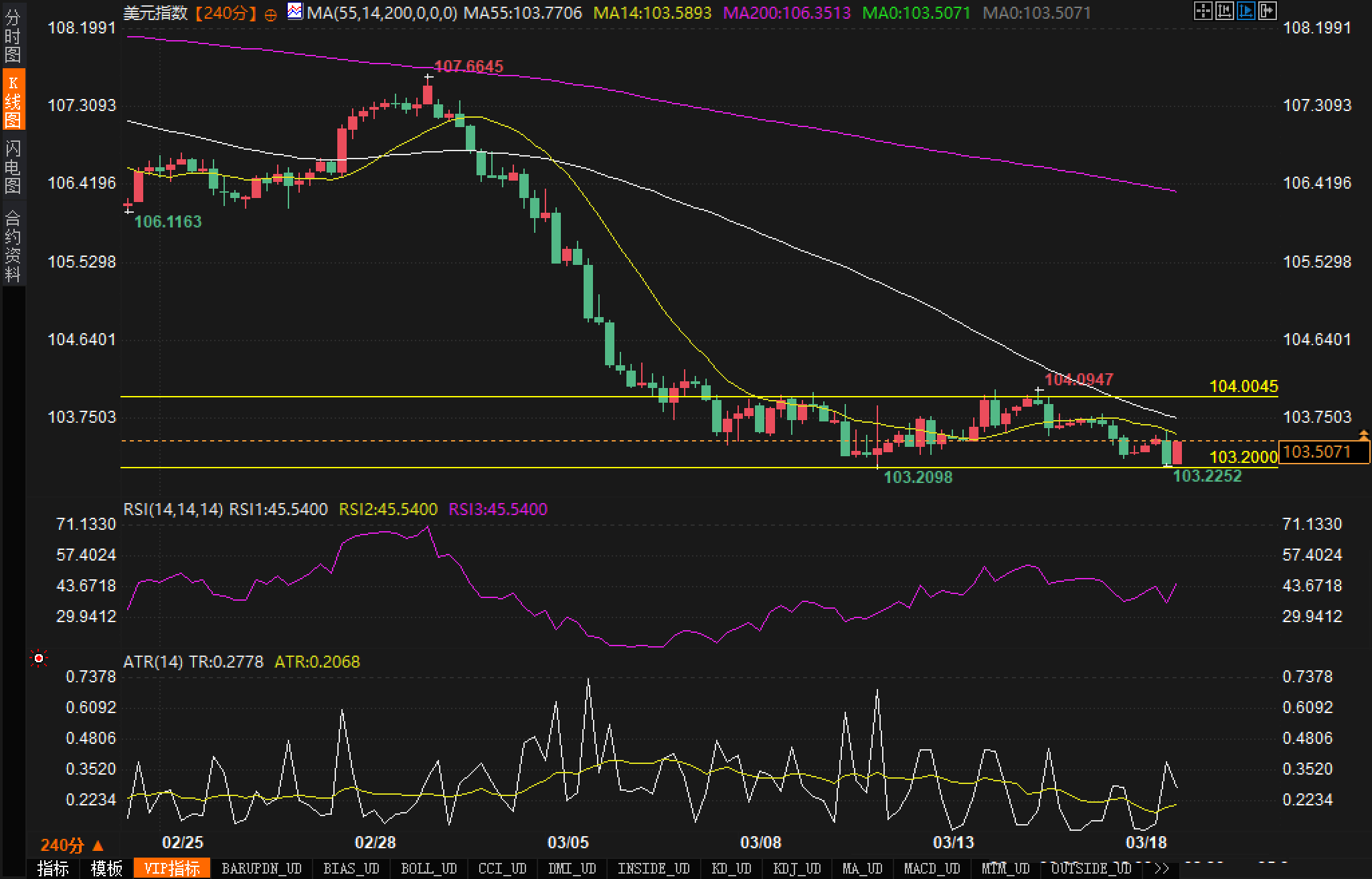Toggle the highlighted blue axis-play icon
The width and height of the screenshot is (1372, 879).
[x=1246, y=11]
